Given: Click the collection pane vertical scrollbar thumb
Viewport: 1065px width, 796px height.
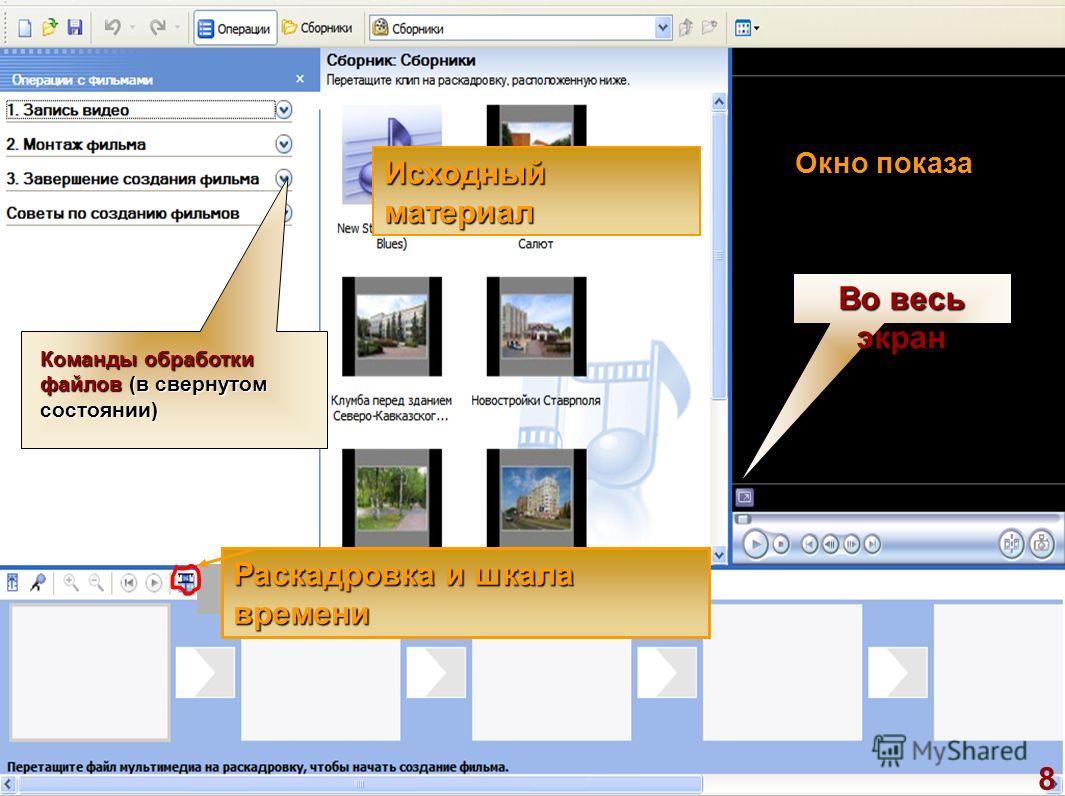Looking at the screenshot, I should 719,257.
